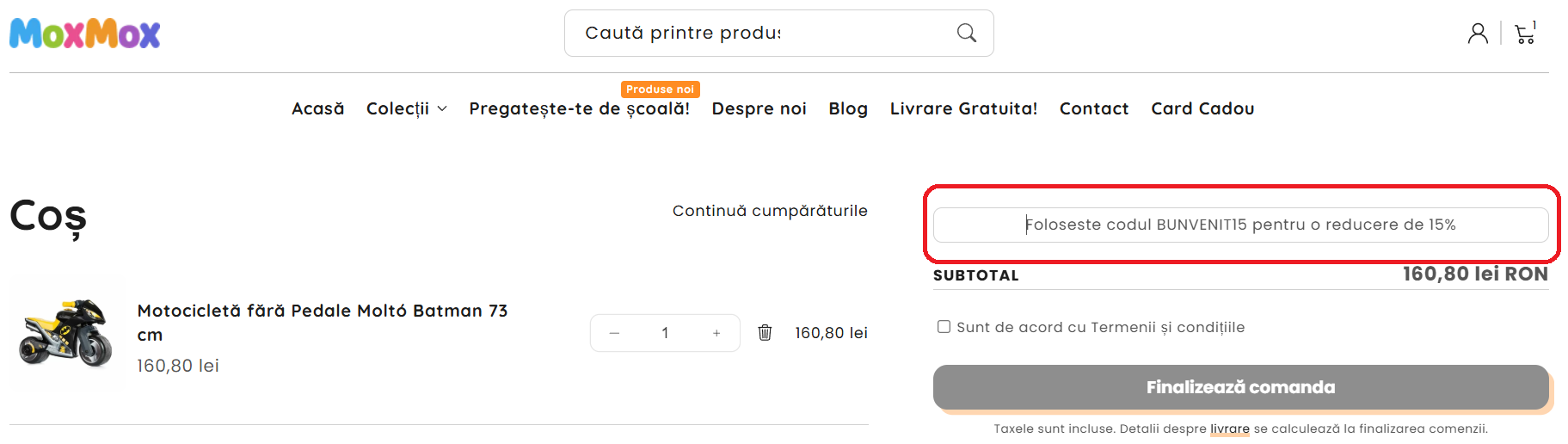Screen dimensions: 1568x444
Task: Open the user account icon
Action: point(1478,34)
